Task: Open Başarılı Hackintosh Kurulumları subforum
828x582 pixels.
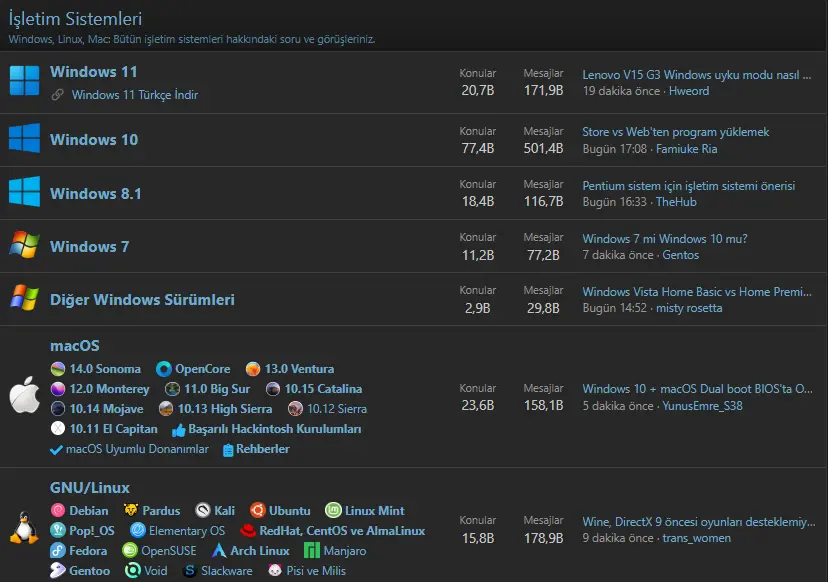Action: click(275, 429)
